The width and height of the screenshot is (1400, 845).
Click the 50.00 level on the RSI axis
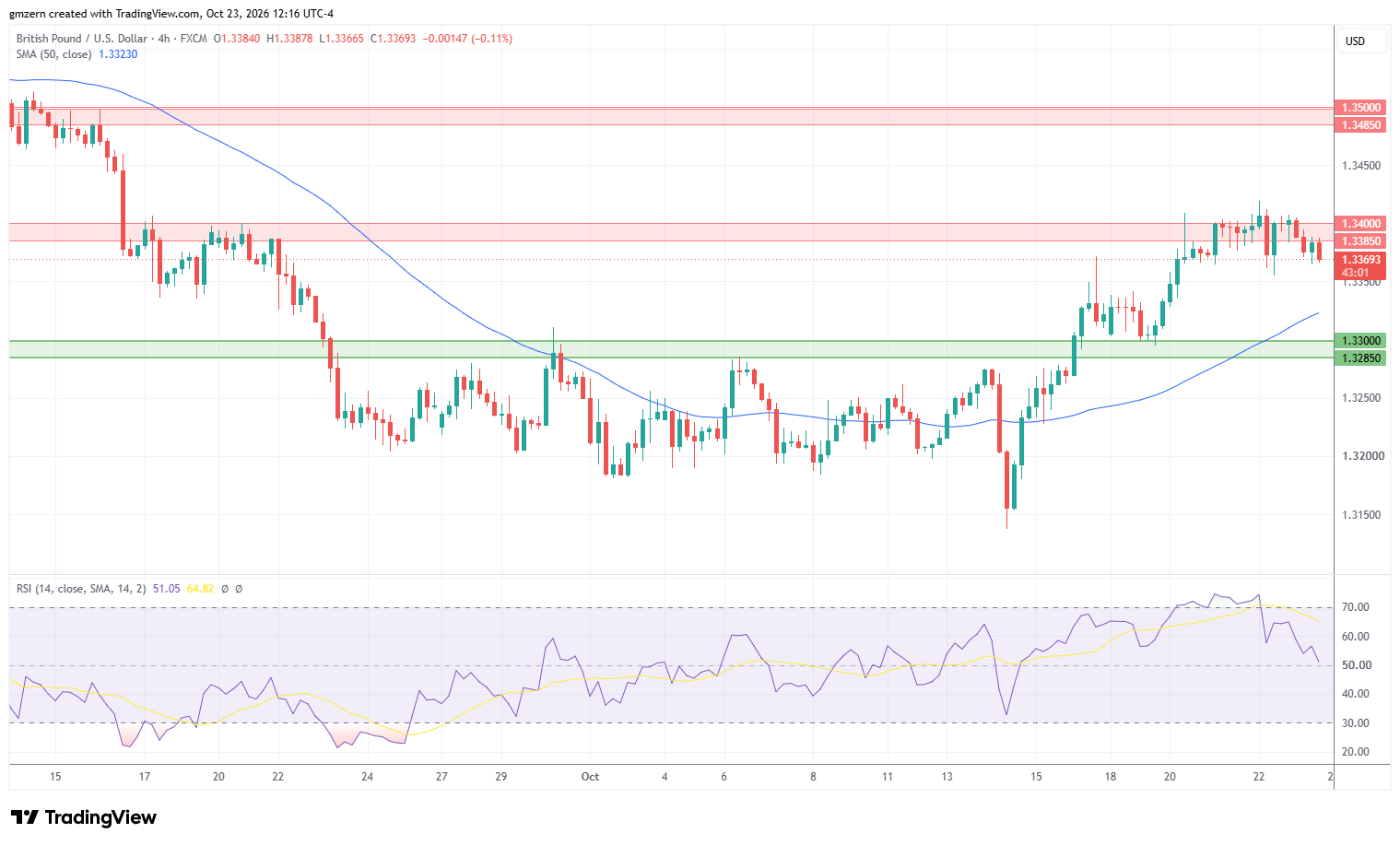[1356, 665]
